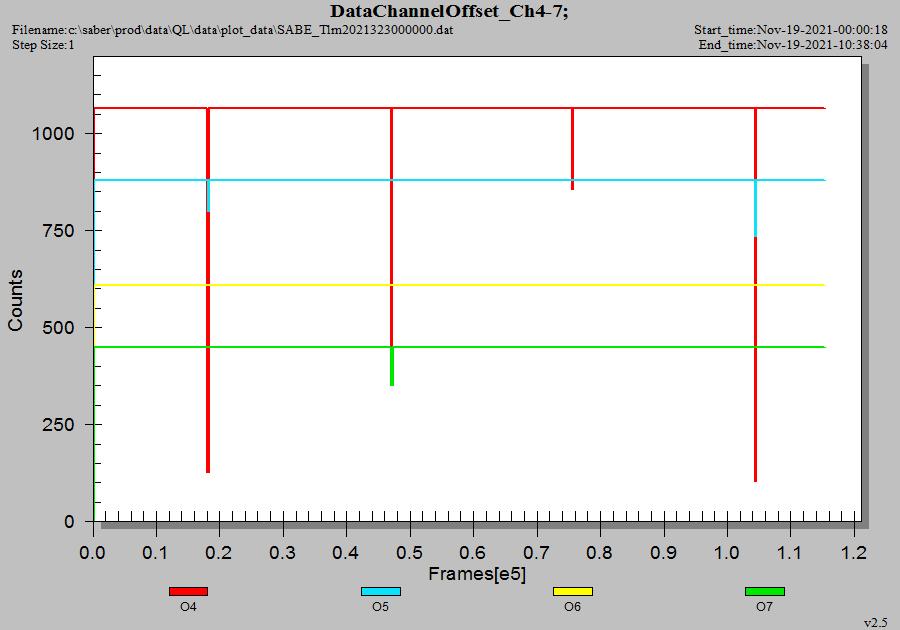Select the O6 legend label
This screenshot has height=630, width=900.
click(x=573, y=607)
